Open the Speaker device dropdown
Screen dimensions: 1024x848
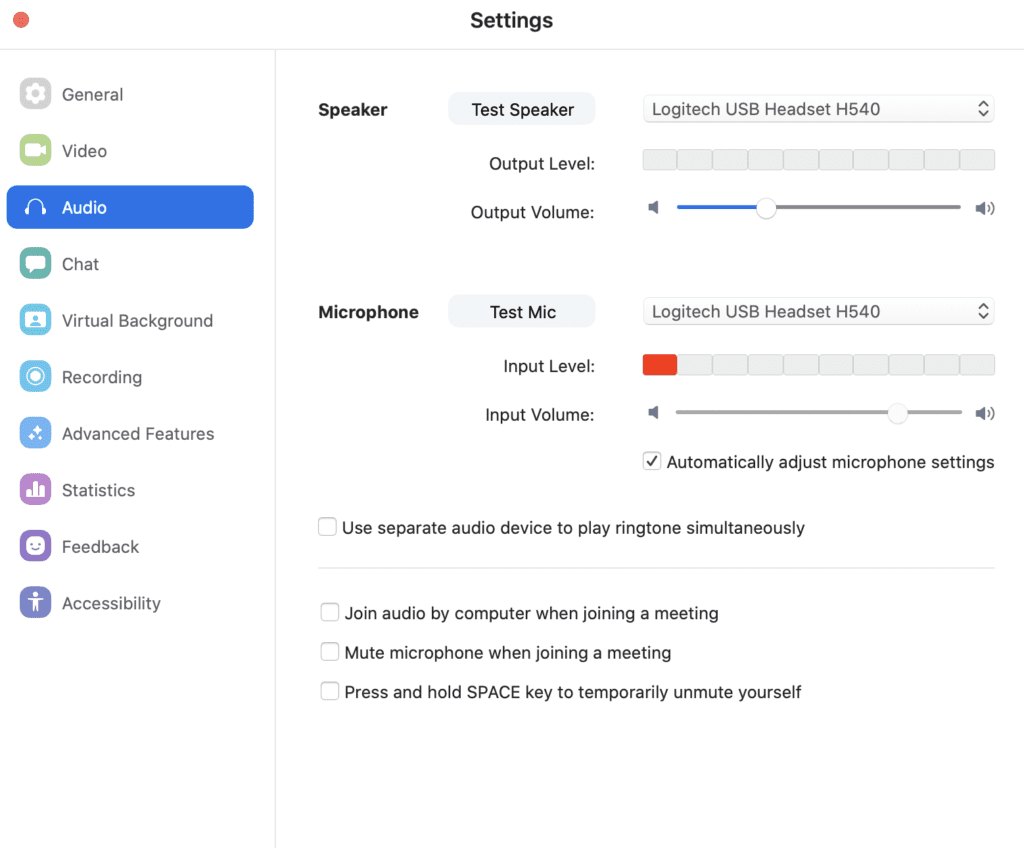(x=818, y=109)
